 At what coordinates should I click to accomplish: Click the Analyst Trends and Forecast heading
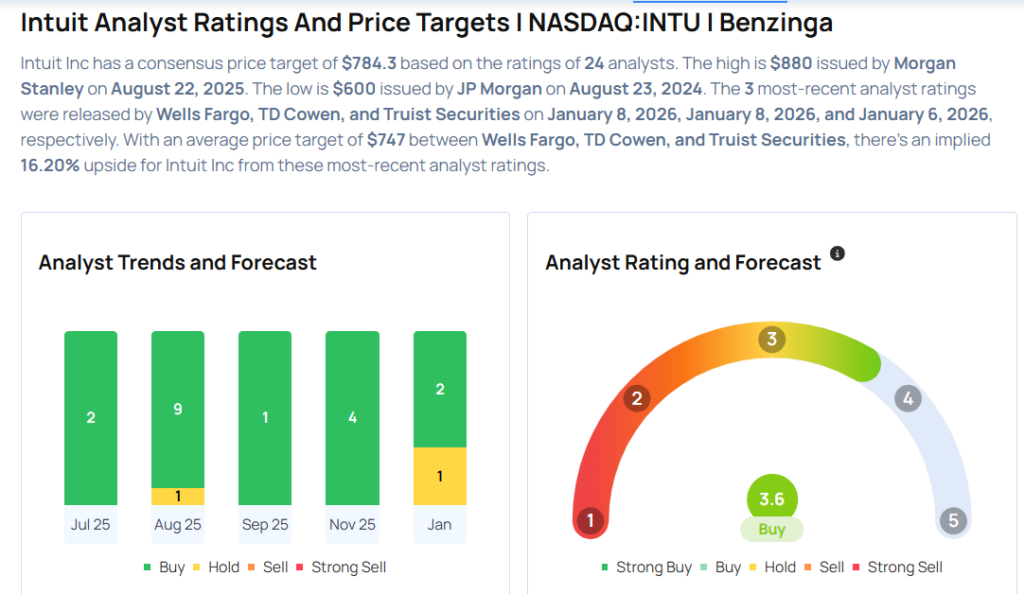click(178, 263)
